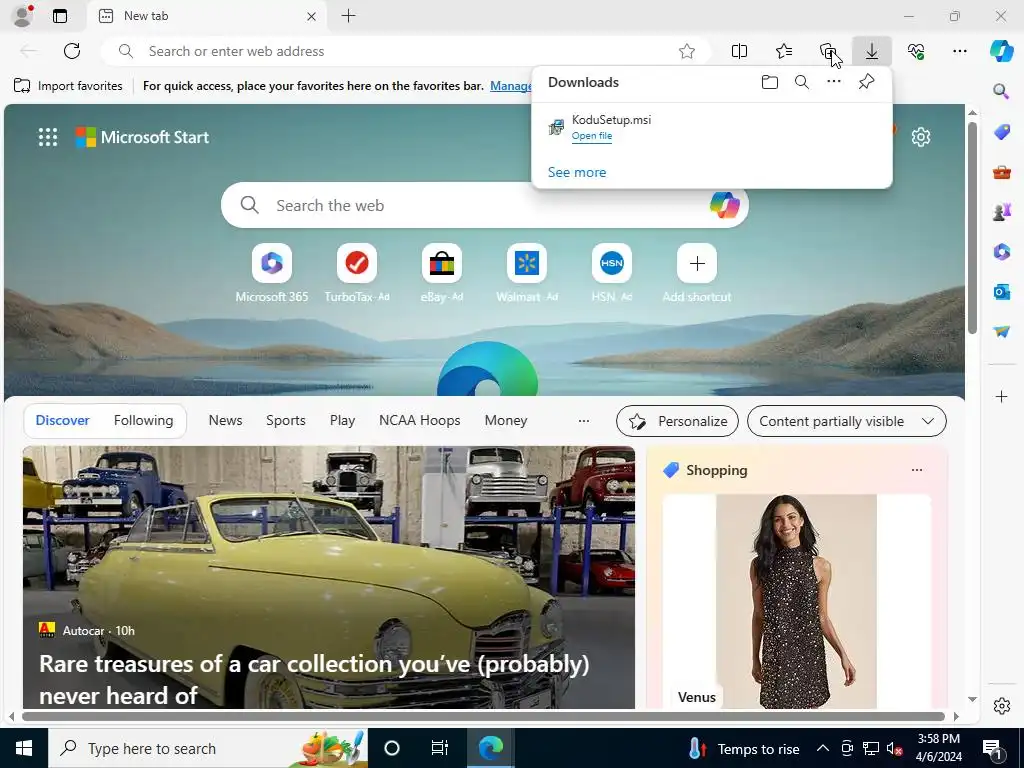Image resolution: width=1024 pixels, height=768 pixels.
Task: Add a sidebar app with plus
Action: (1001, 396)
